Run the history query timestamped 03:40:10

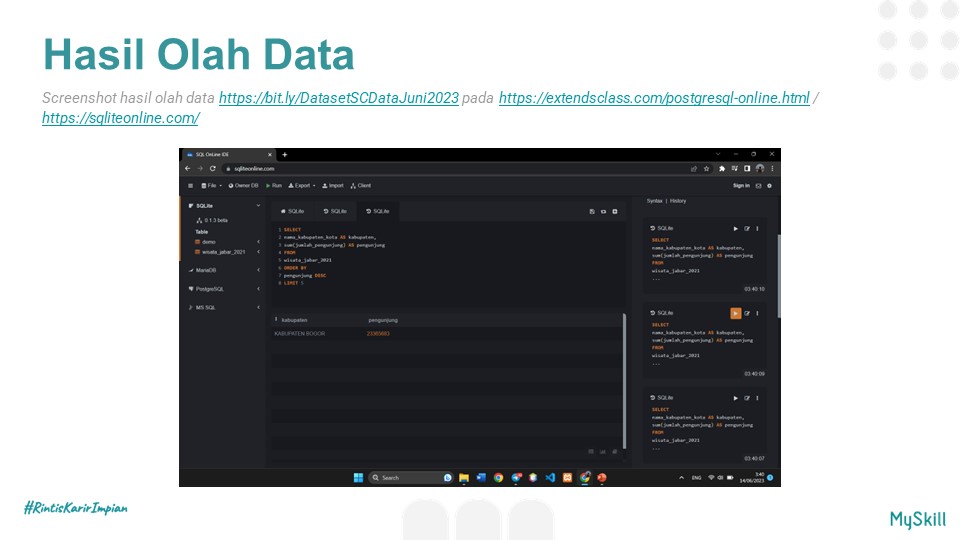[x=736, y=228]
